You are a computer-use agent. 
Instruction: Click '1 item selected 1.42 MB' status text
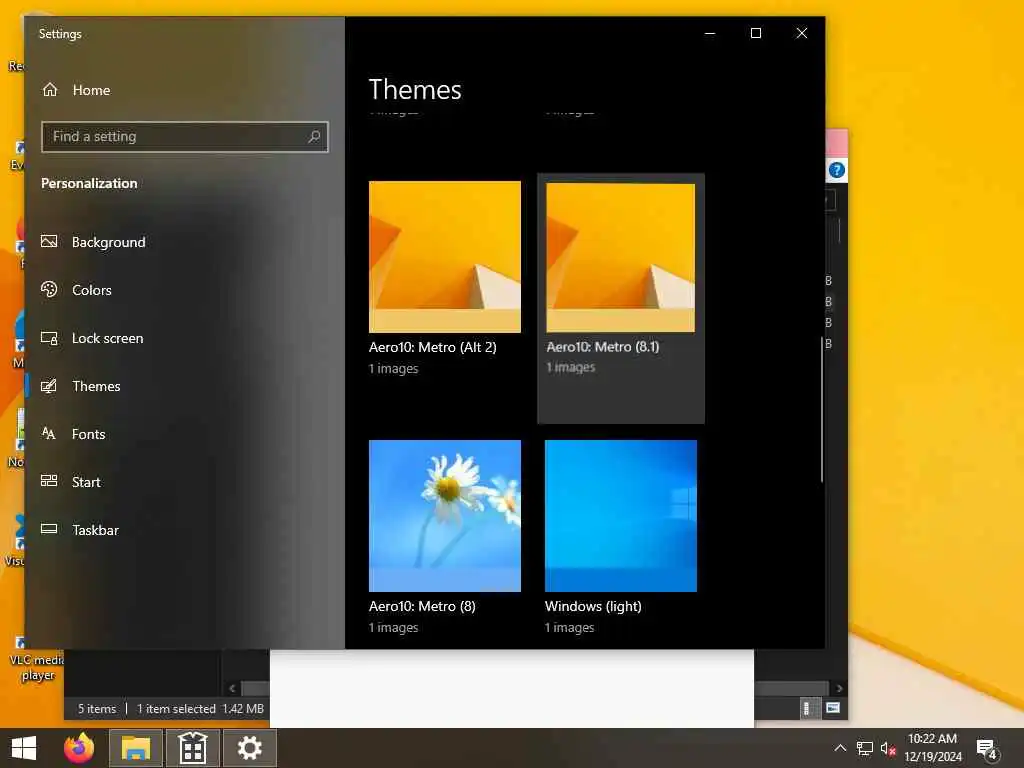click(x=200, y=709)
